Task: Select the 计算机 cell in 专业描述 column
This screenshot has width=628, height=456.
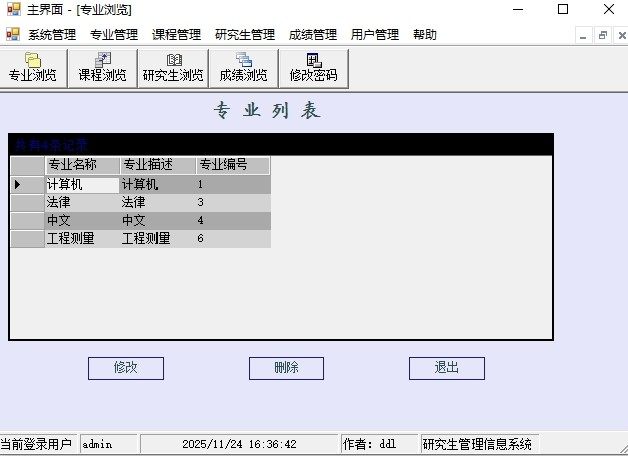Action: coord(158,185)
